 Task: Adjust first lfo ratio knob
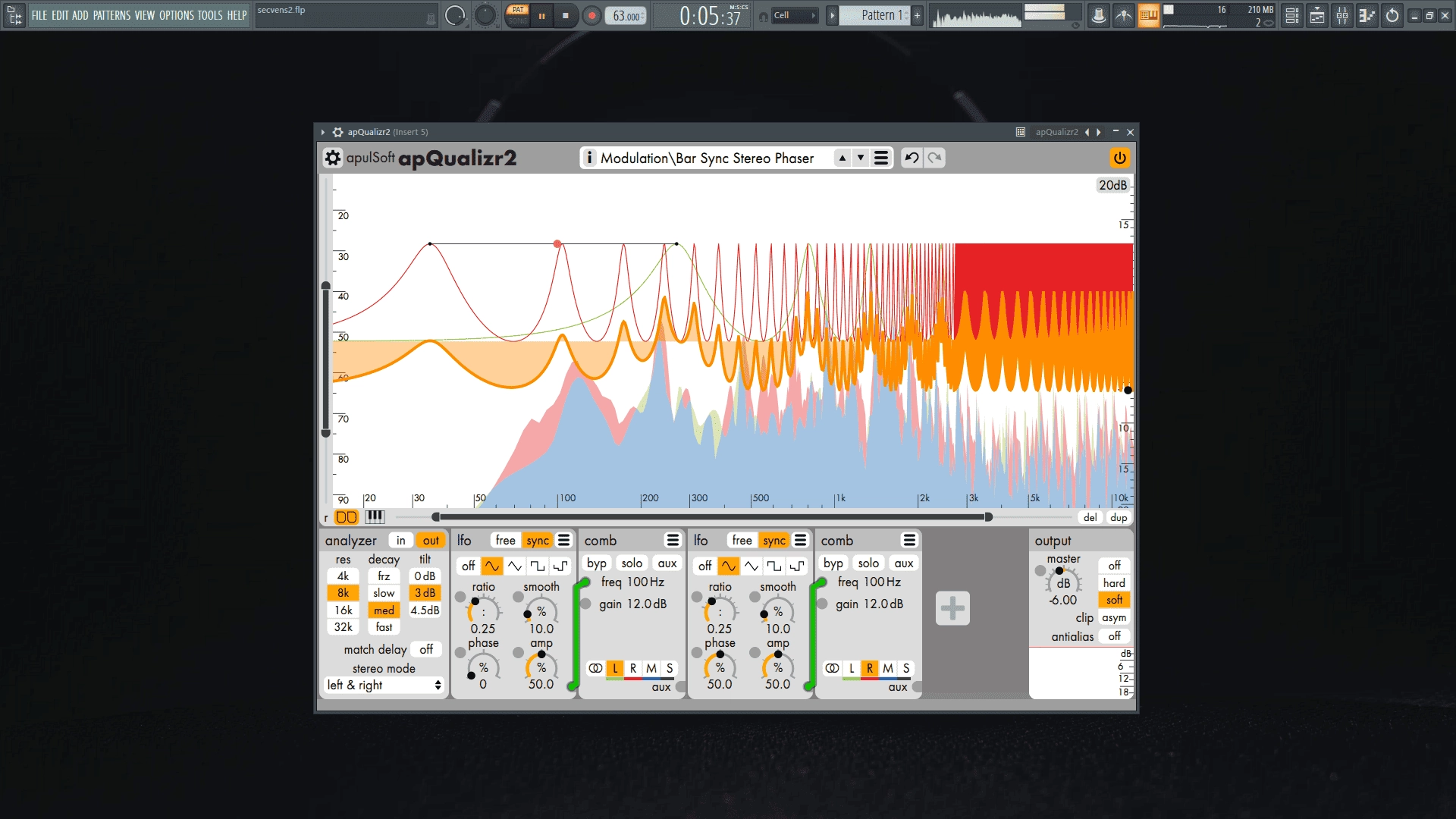(483, 610)
